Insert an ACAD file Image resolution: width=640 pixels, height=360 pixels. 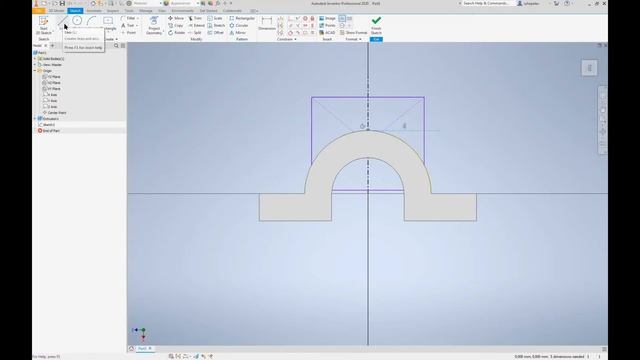point(327,33)
